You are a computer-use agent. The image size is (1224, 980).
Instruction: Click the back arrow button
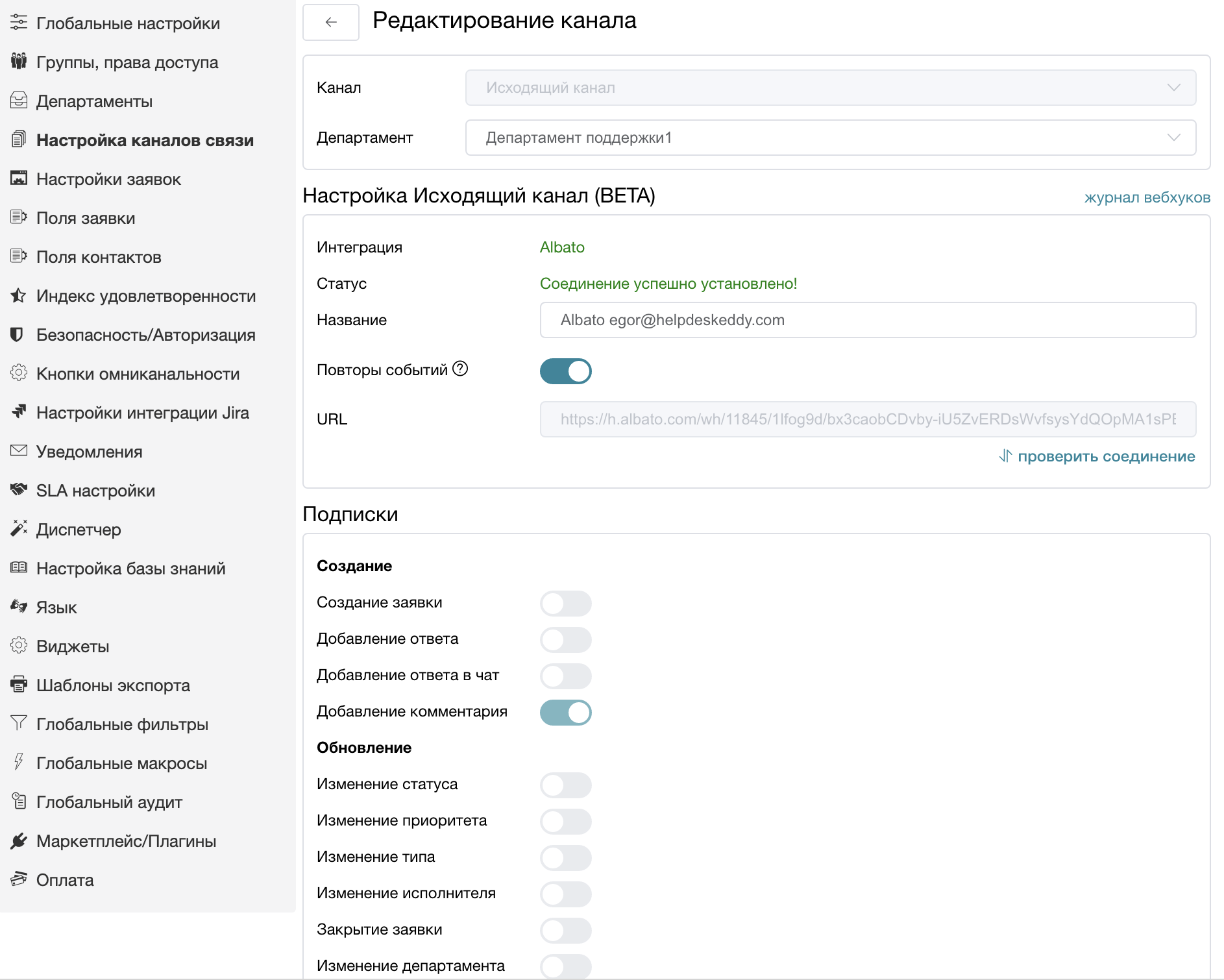pyautogui.click(x=331, y=22)
